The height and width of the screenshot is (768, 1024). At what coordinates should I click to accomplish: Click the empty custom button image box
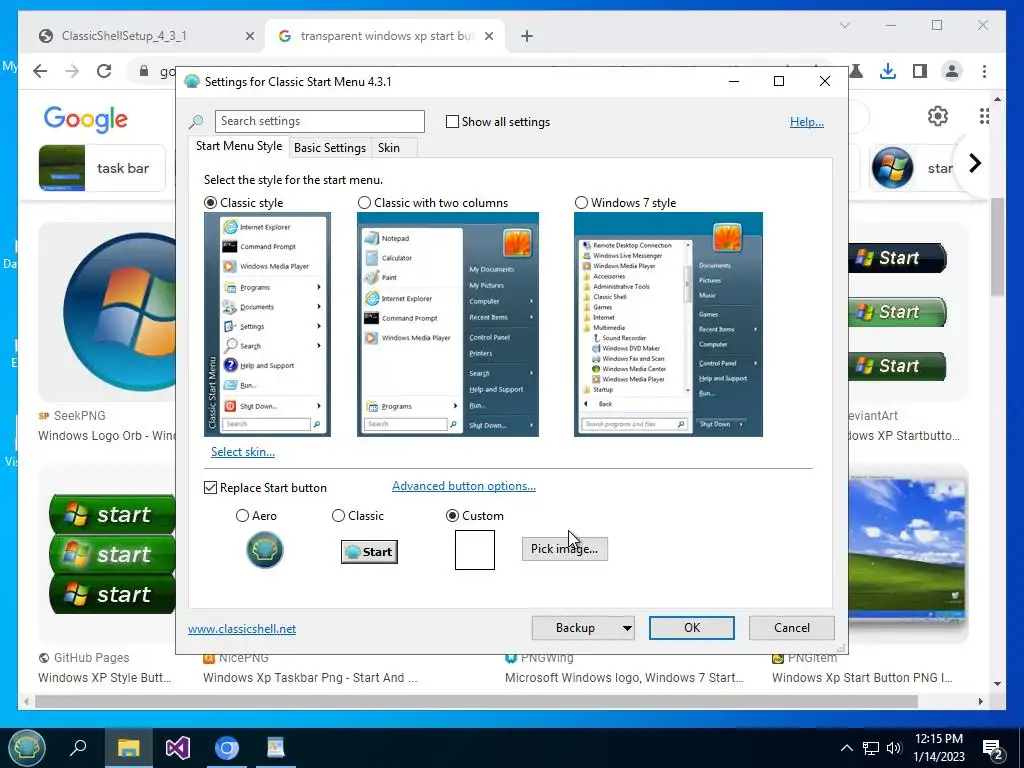[x=475, y=550]
